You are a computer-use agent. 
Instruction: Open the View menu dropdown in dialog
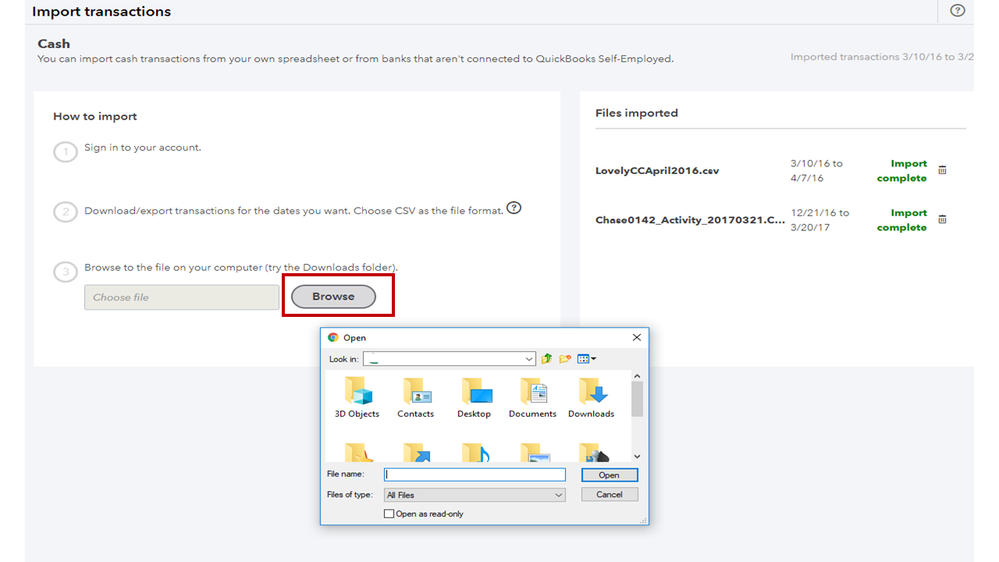587,359
